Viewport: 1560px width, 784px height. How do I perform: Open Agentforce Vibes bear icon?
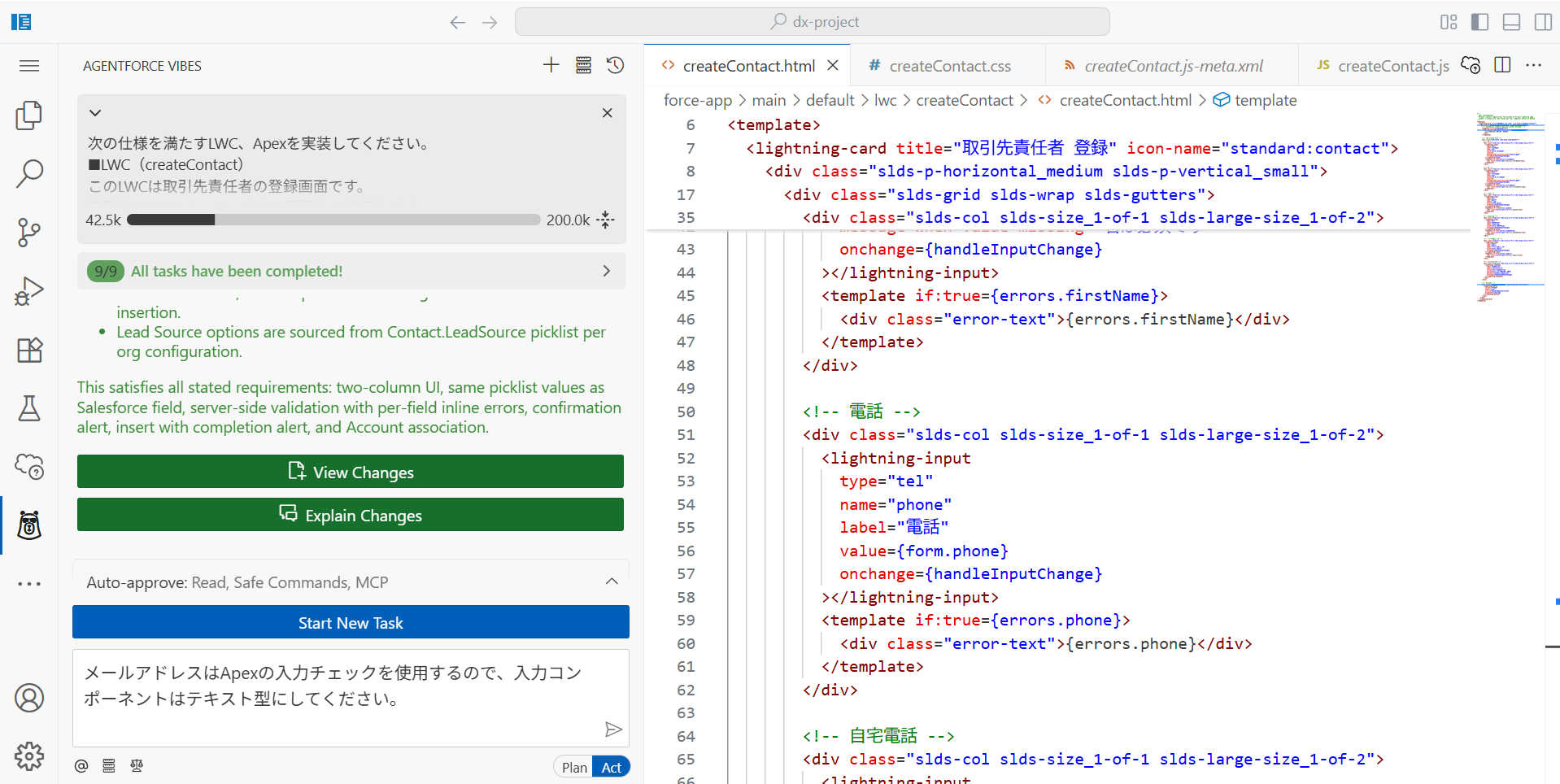pyautogui.click(x=29, y=526)
